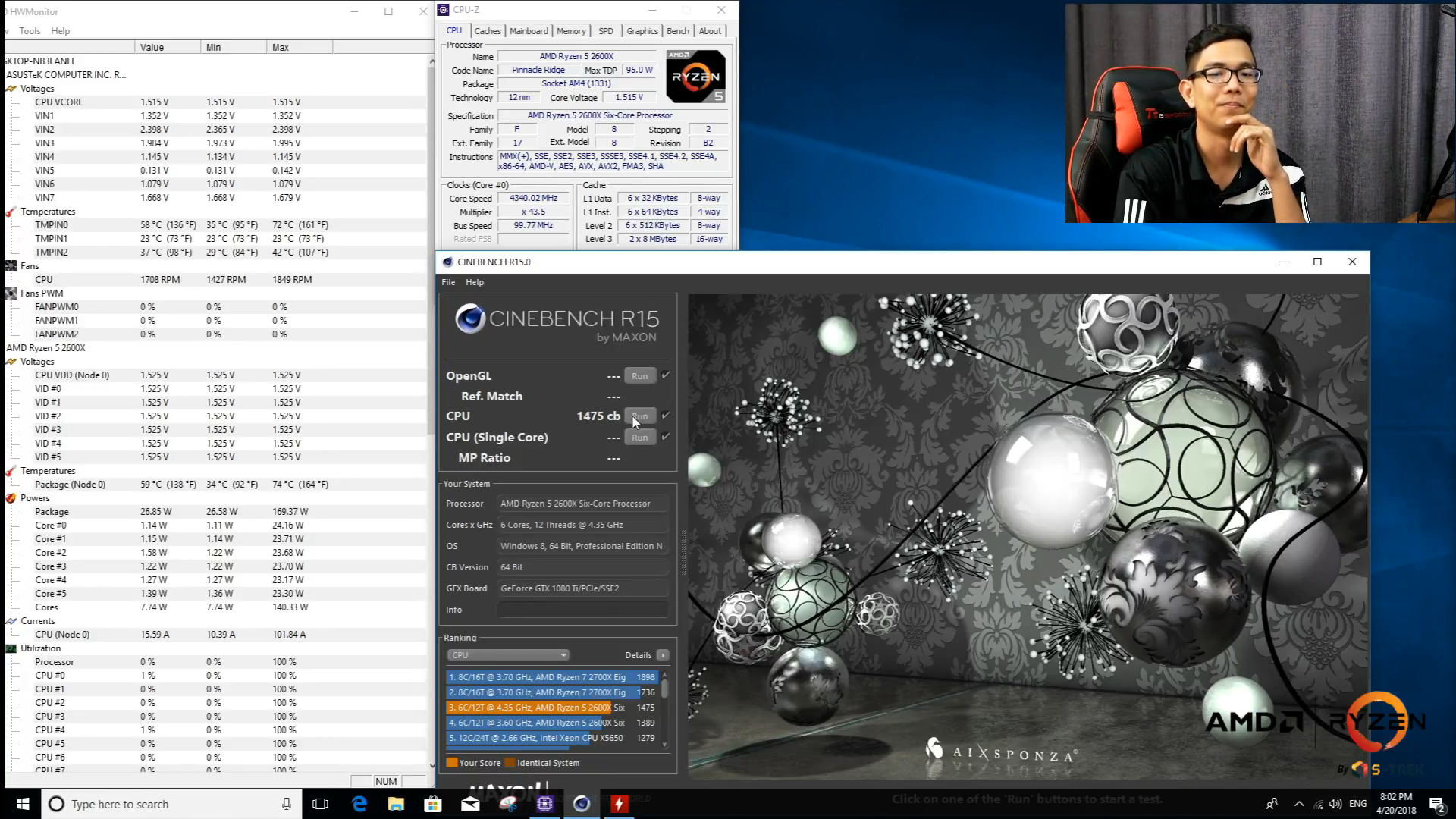Image resolution: width=1456 pixels, height=819 pixels.
Task: Open the CPU-Z taskbar icon
Action: [544, 804]
